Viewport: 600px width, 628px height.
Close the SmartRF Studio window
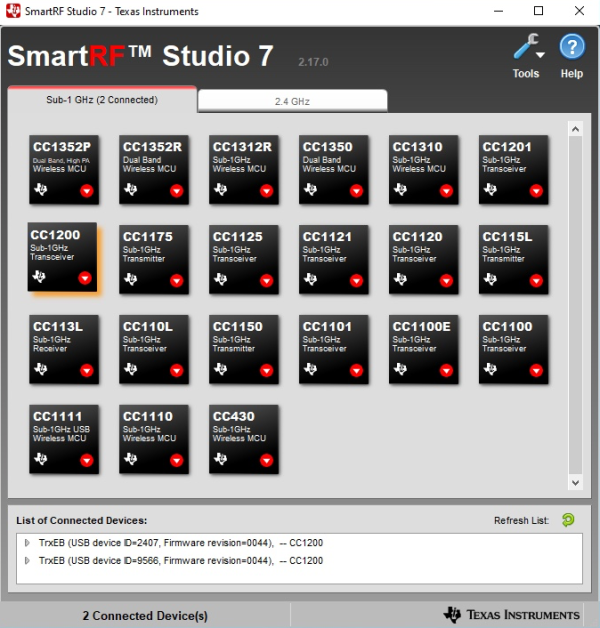pos(579,11)
